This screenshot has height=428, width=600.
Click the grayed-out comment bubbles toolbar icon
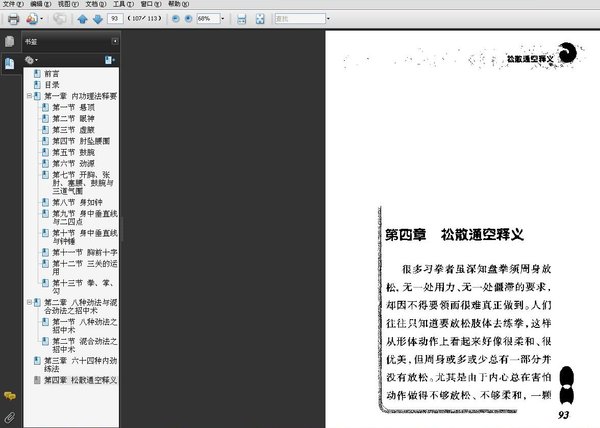coord(59,19)
